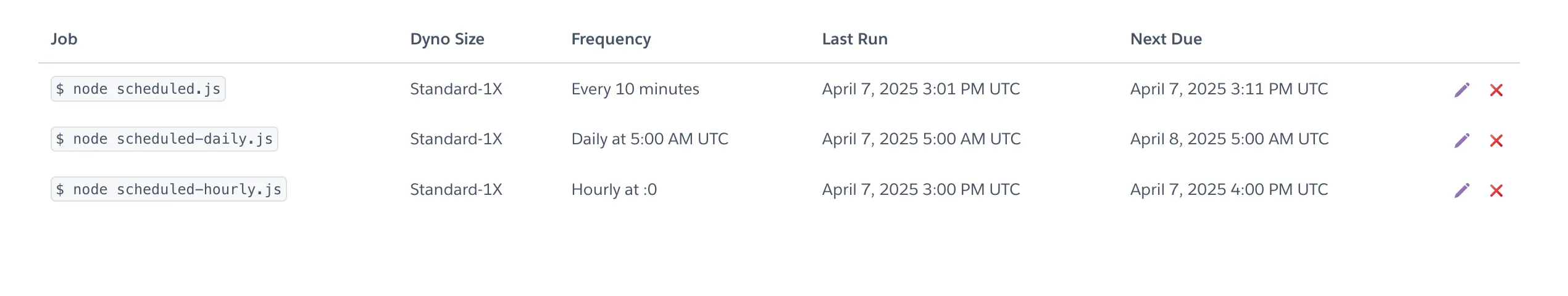Click the Frequency column header
The height and width of the screenshot is (296, 1568).
coord(611,39)
